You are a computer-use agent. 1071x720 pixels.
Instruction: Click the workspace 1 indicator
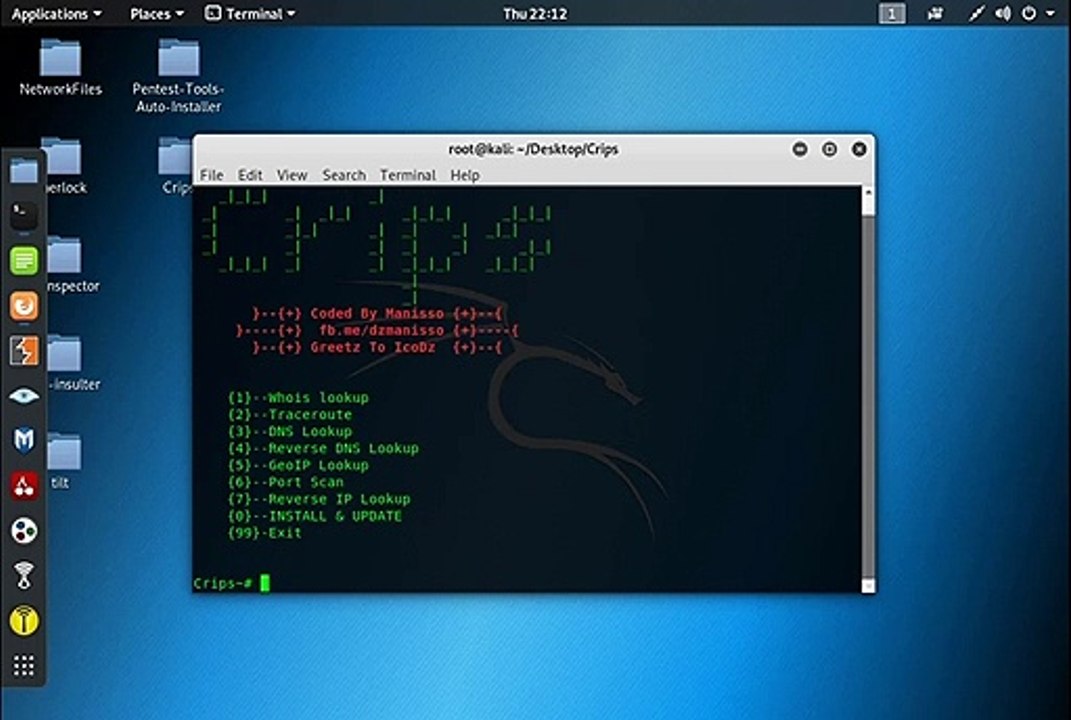click(891, 14)
